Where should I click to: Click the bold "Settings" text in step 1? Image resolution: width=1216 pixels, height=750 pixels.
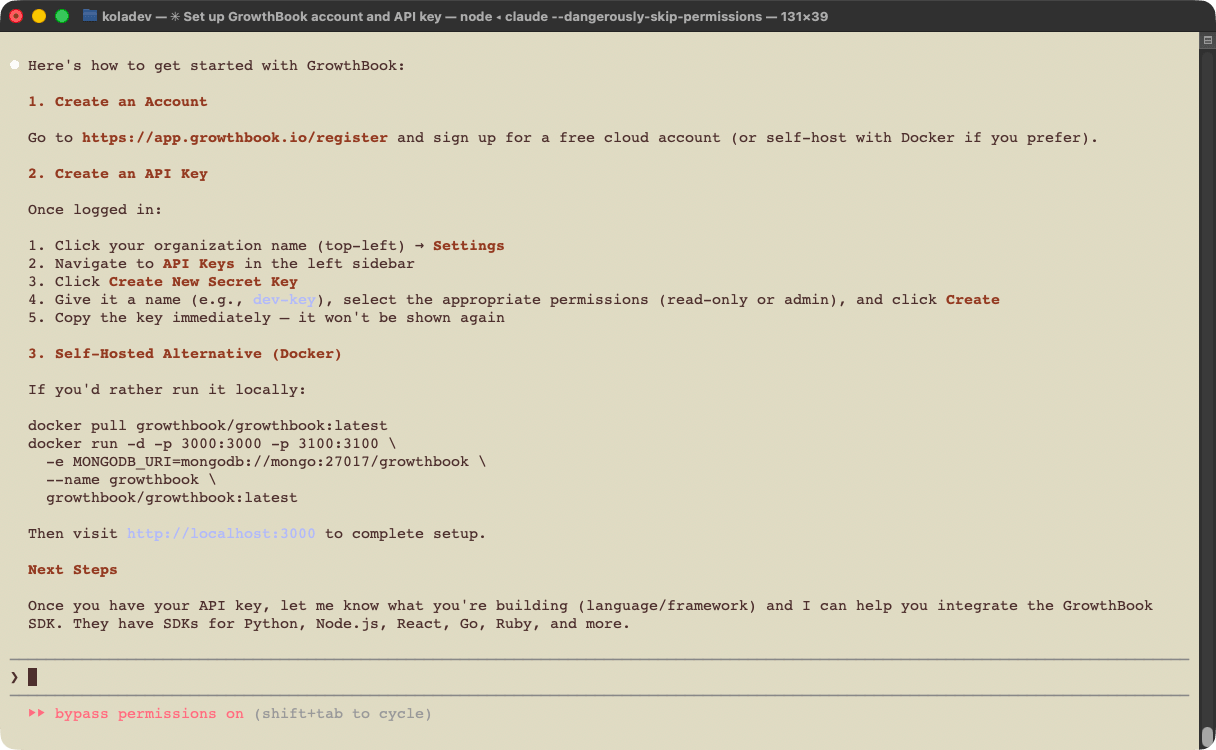[x=468, y=246]
